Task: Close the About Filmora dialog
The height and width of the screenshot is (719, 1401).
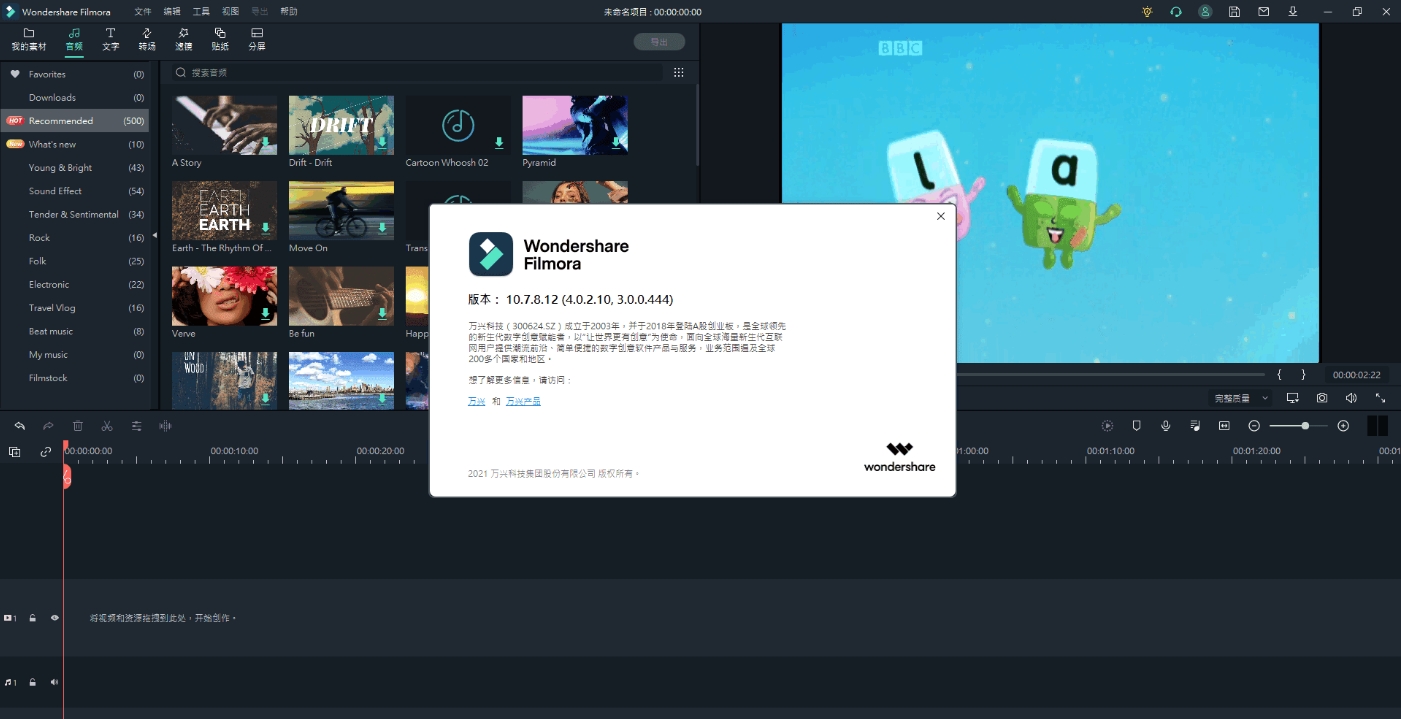Action: [x=940, y=216]
